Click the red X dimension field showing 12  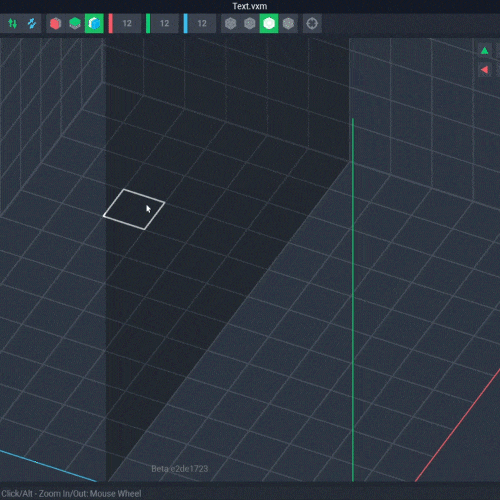tap(127, 23)
